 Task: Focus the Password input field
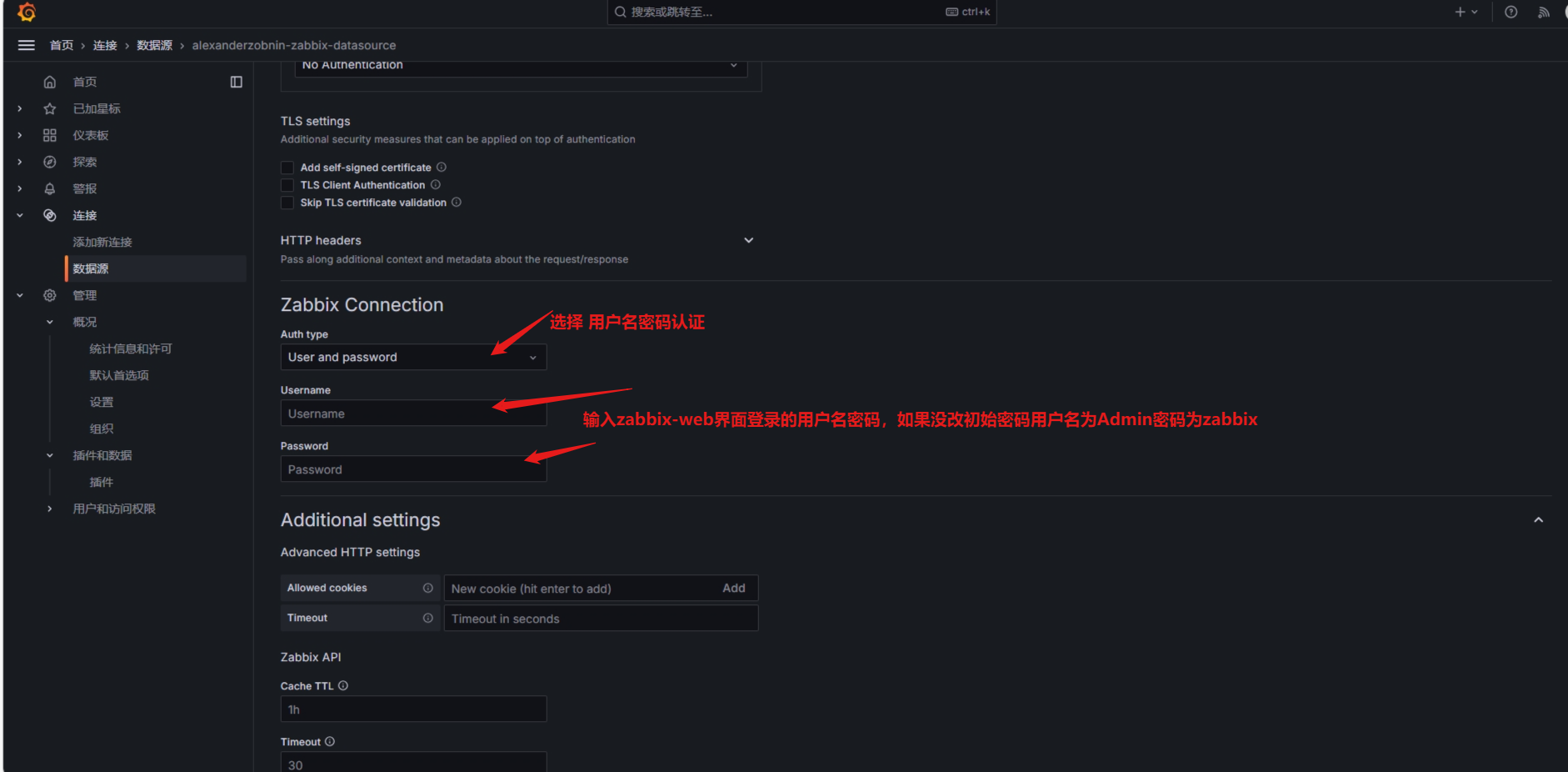413,469
